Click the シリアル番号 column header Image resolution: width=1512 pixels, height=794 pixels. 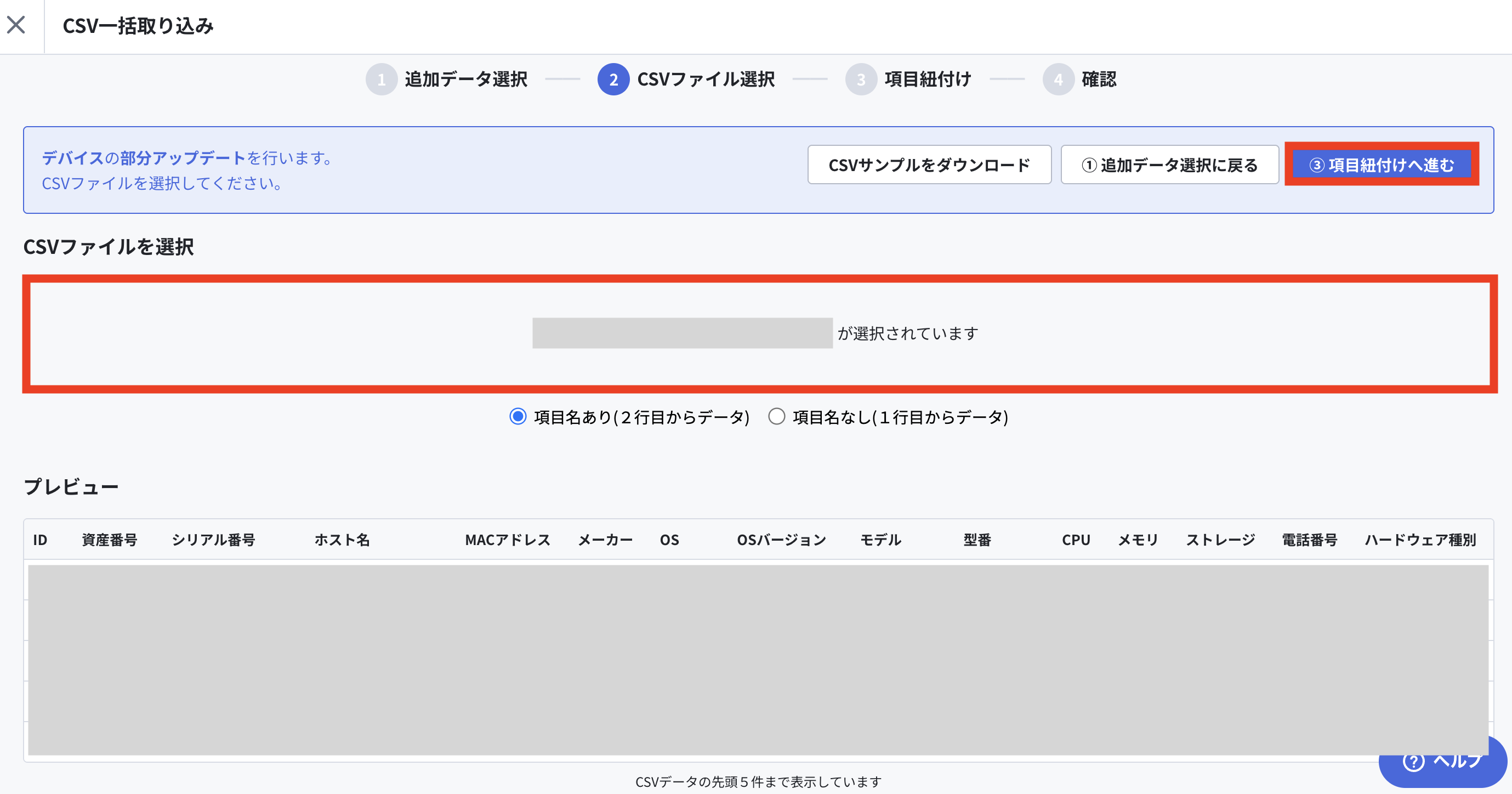click(x=214, y=540)
